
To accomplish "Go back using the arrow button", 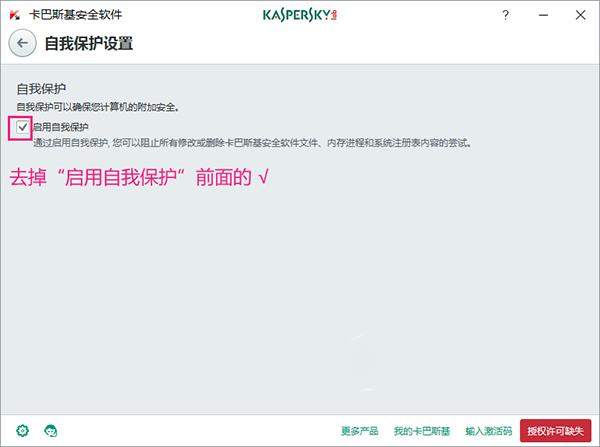I will point(23,43).
